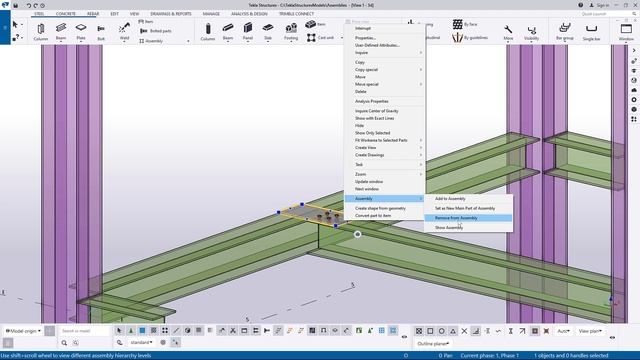The height and width of the screenshot is (360, 640).
Task: Open the Outline planes dropdown
Action: [433, 344]
